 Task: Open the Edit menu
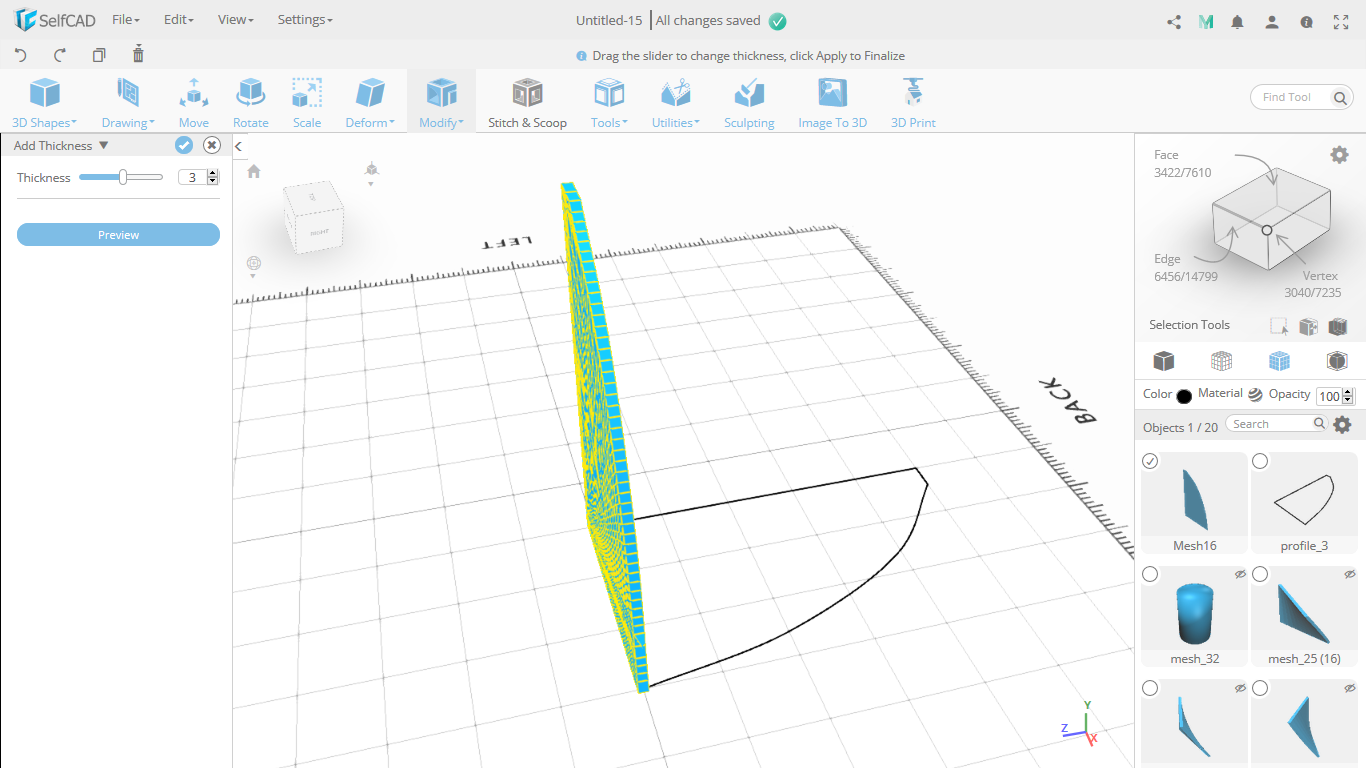click(179, 20)
